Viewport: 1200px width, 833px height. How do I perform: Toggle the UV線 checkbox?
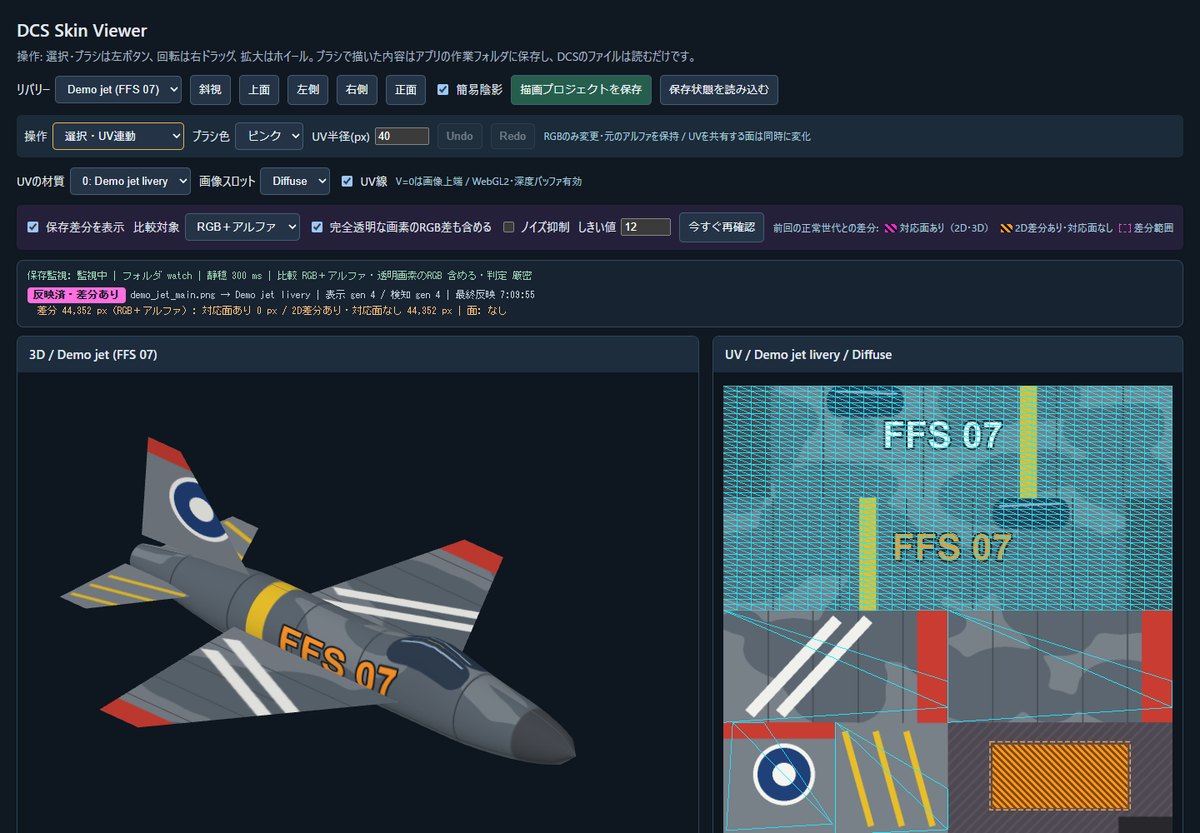coord(347,181)
